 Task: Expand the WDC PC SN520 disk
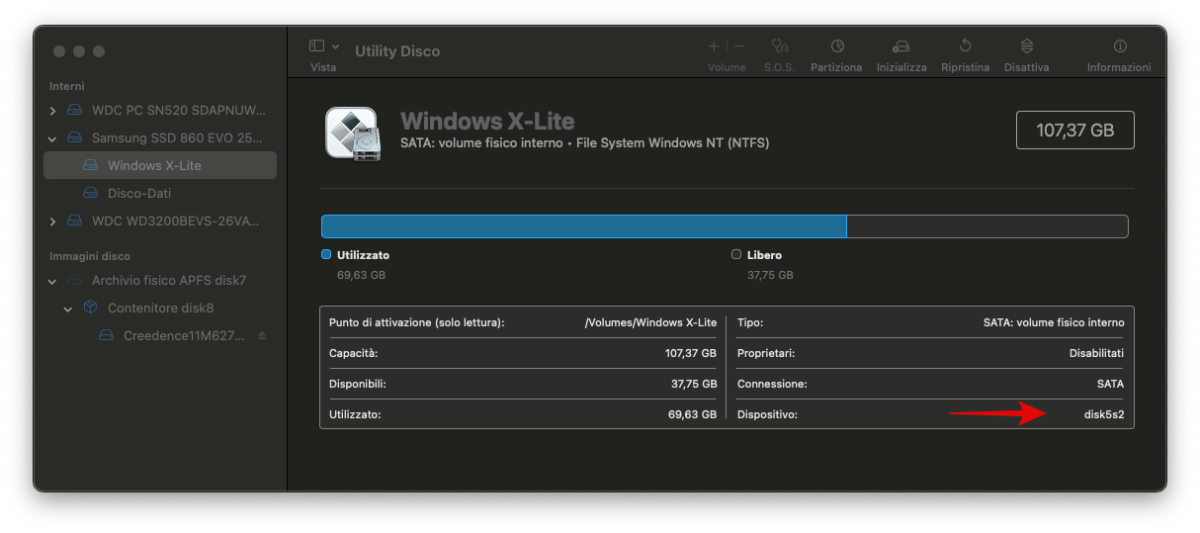pyautogui.click(x=53, y=110)
